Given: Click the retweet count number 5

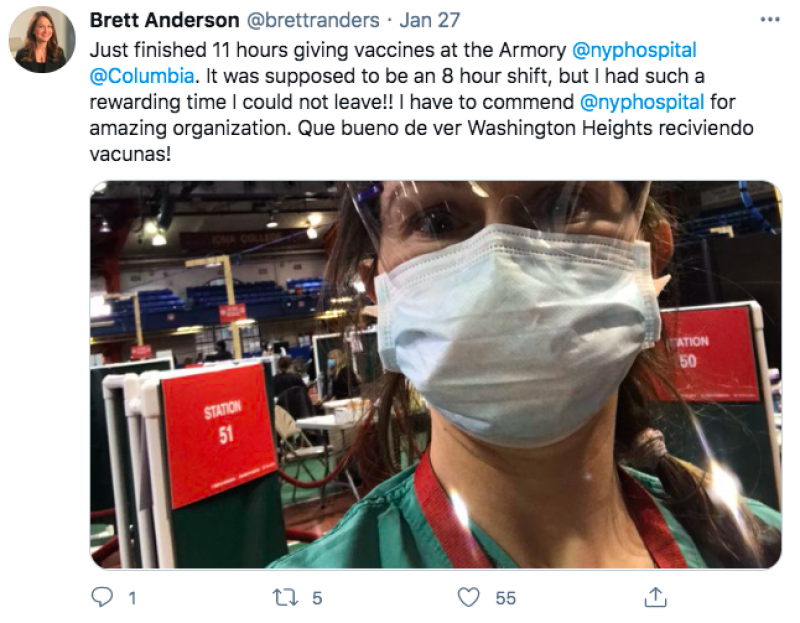Looking at the screenshot, I should click(x=317, y=597).
